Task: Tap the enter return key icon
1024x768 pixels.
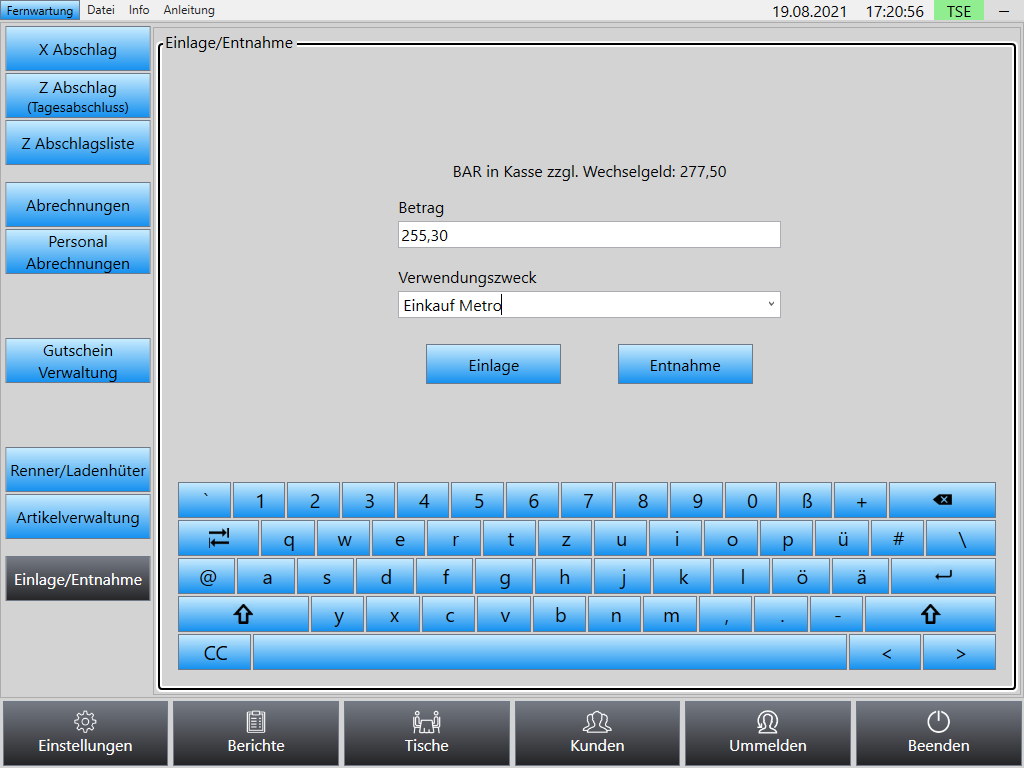Action: pos(943,577)
